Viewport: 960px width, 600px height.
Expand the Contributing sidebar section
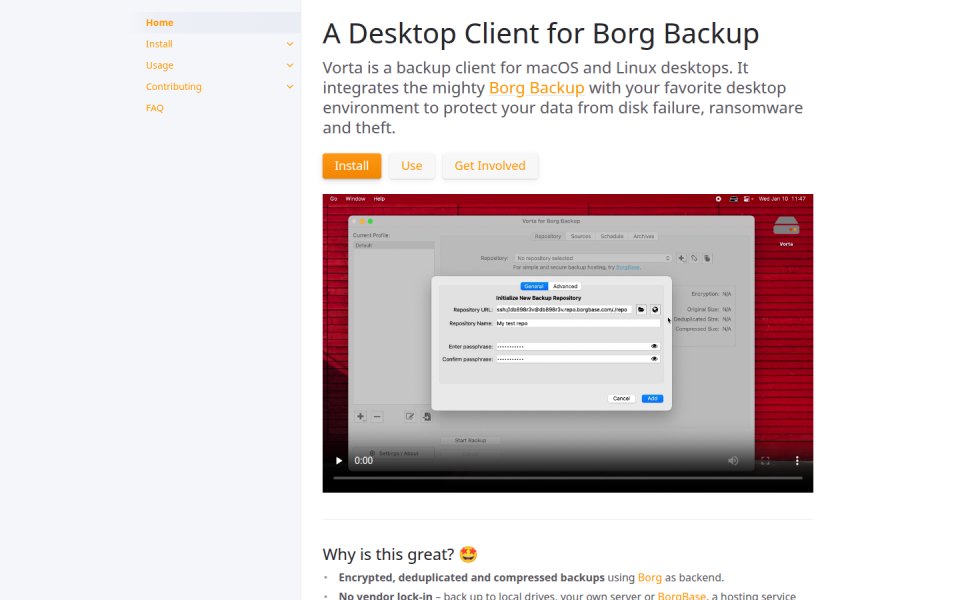point(290,87)
